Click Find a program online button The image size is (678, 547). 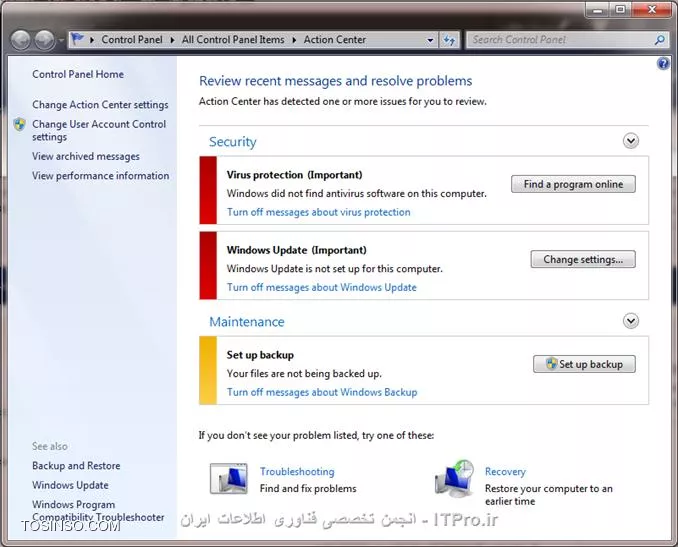click(573, 184)
